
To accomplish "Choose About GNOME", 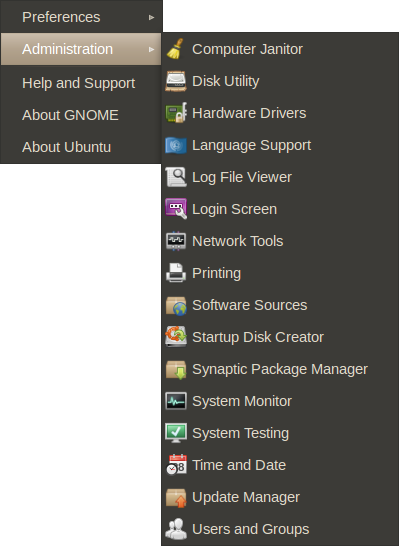I will tap(81, 115).
